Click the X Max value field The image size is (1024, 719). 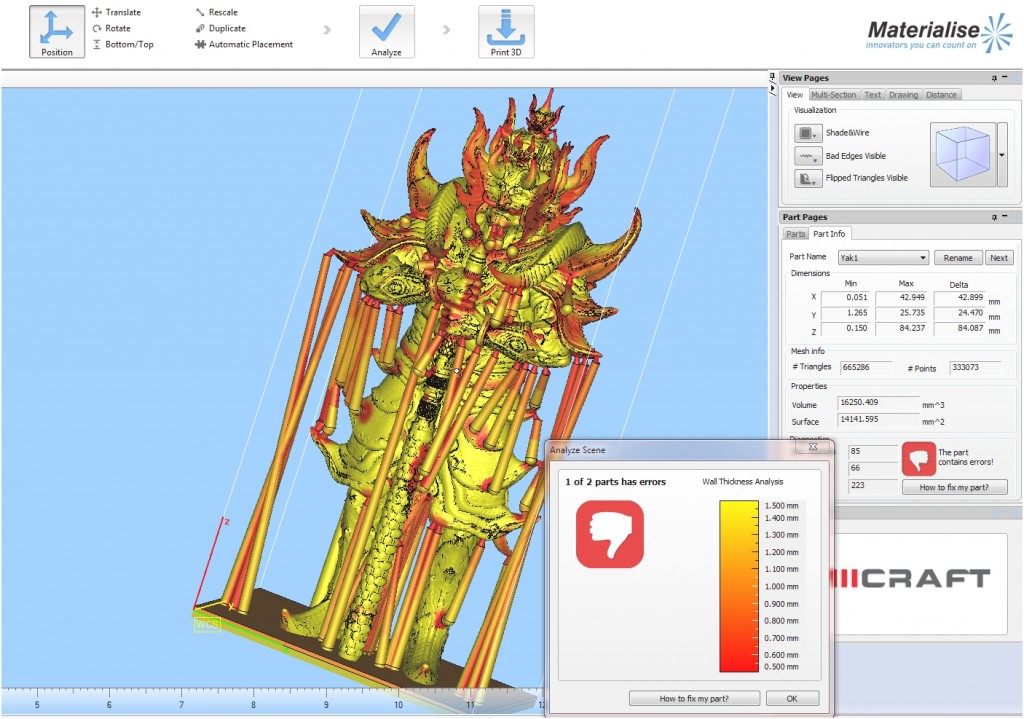click(x=901, y=298)
